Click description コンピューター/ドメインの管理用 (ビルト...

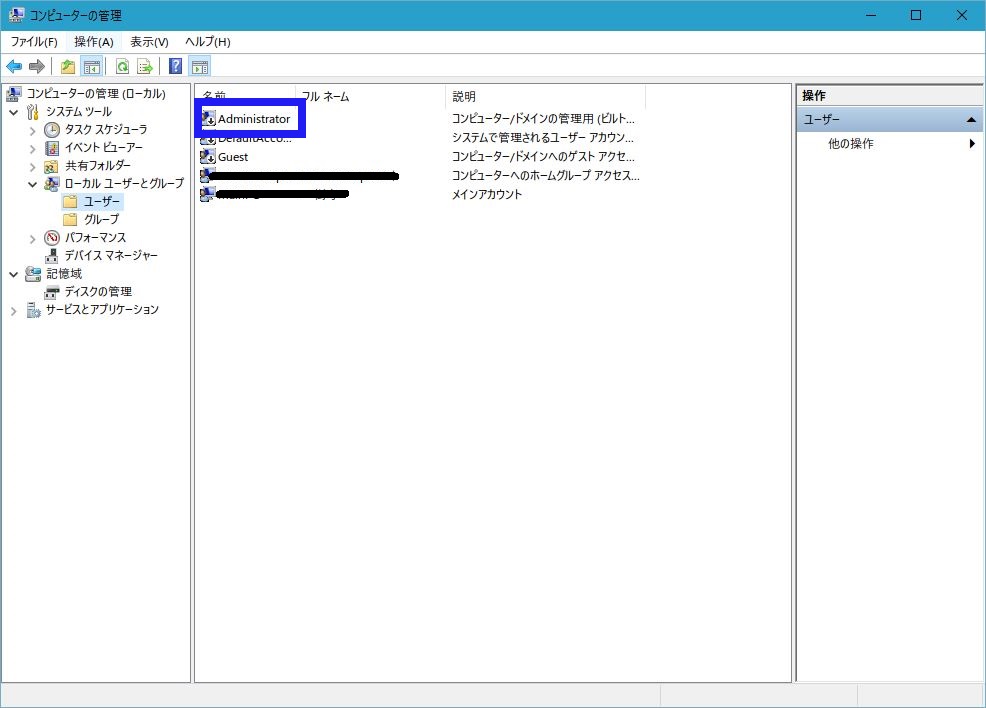point(543,118)
